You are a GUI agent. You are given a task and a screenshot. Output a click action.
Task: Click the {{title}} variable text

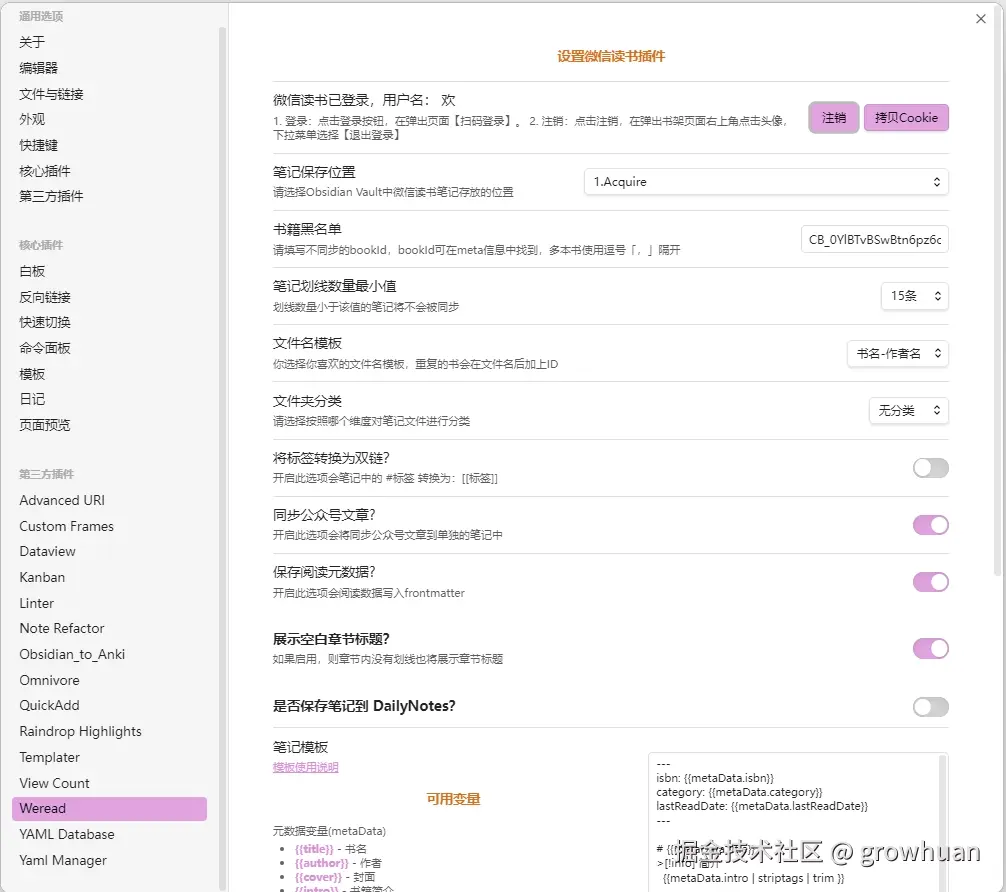coord(314,849)
